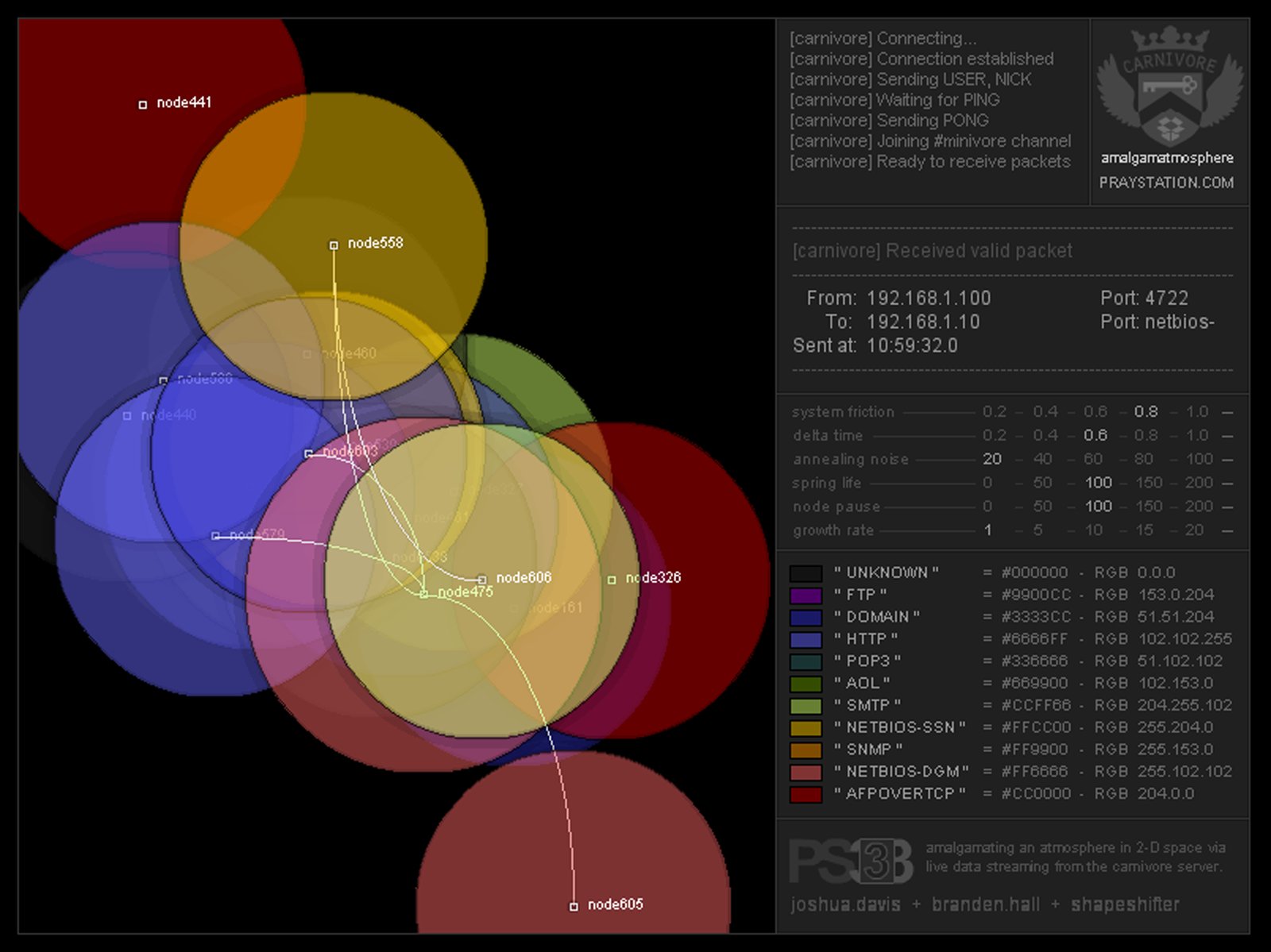Click the amalgamatmosphere title text

coord(1167,158)
